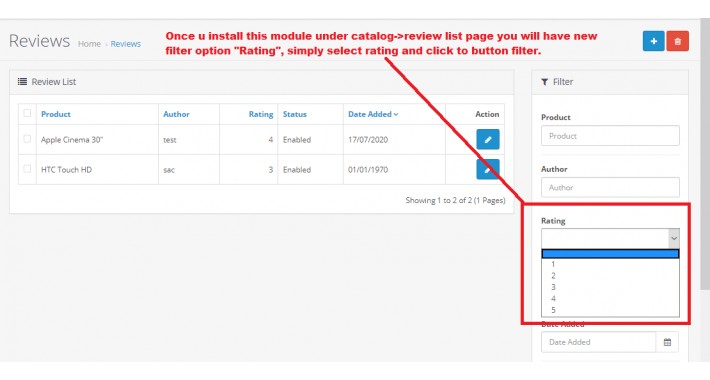Choose rating 2 from the dropdown

point(610,276)
